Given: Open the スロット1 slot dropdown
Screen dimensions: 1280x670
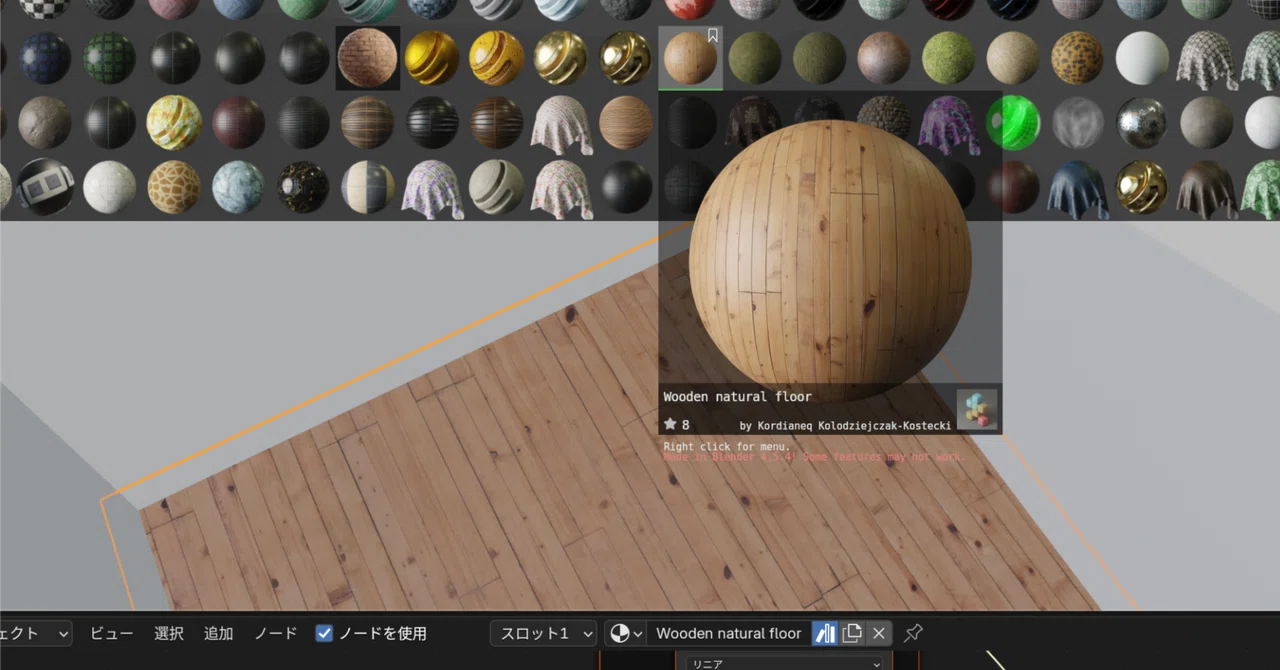Looking at the screenshot, I should click(x=544, y=633).
